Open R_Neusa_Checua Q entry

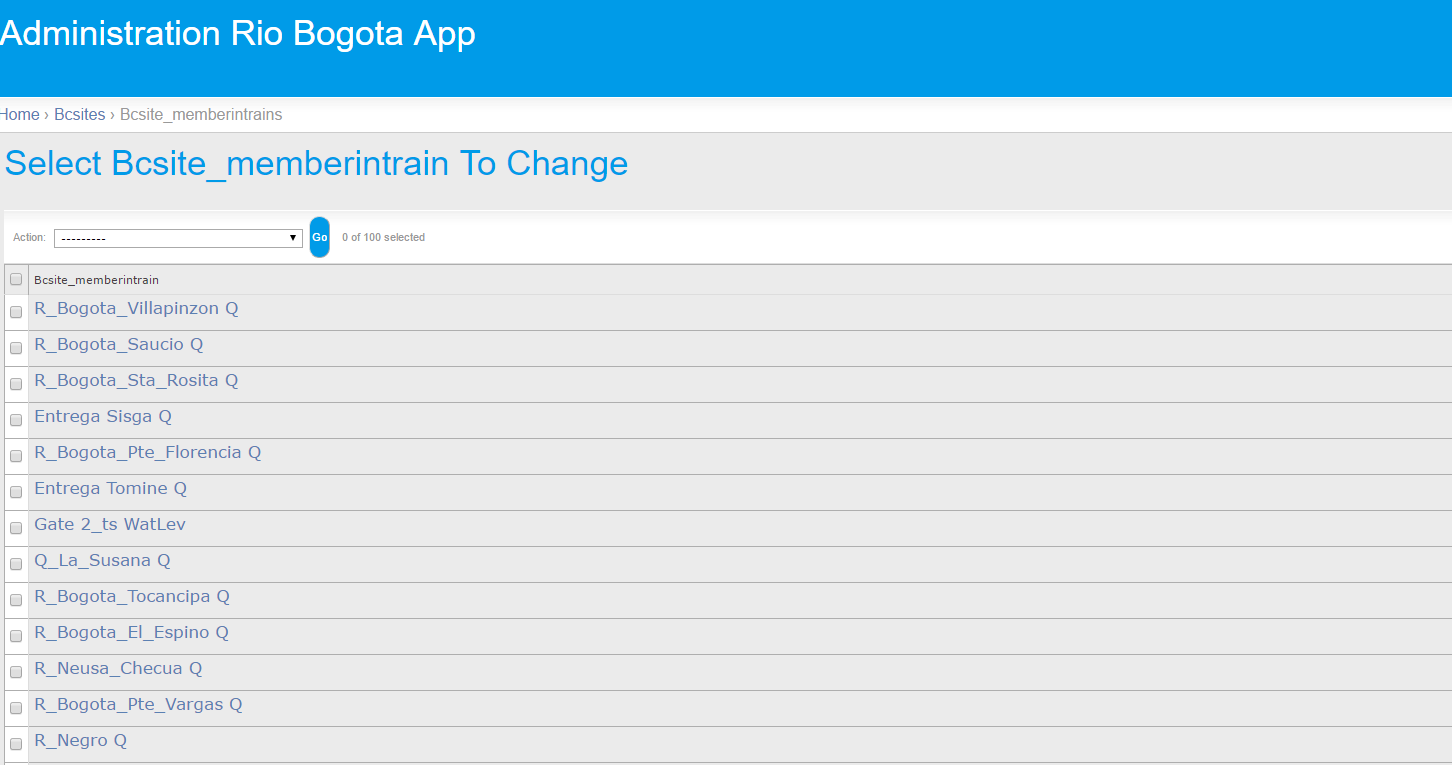tap(119, 669)
